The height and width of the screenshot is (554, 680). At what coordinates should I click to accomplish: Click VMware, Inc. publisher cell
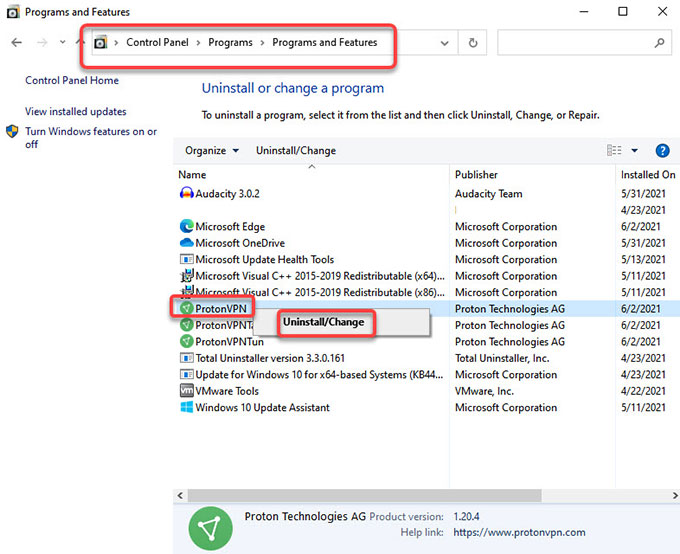484,391
